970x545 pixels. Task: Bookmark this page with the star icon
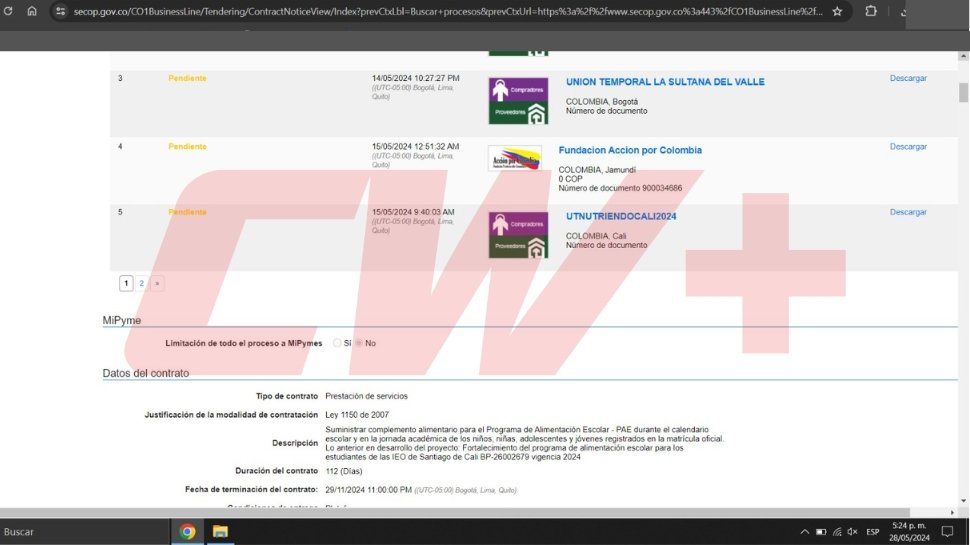[x=837, y=11]
